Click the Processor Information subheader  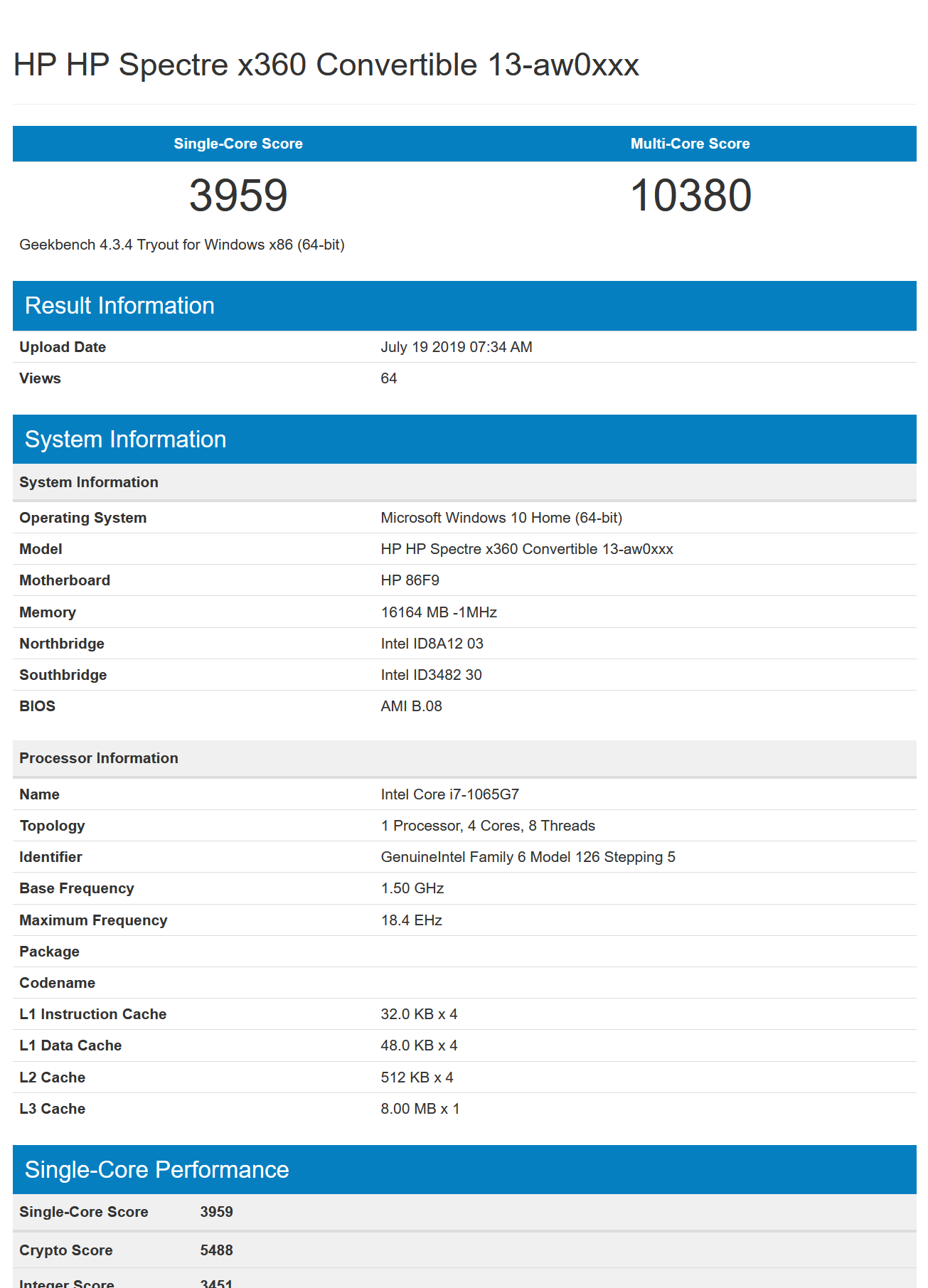point(99,758)
